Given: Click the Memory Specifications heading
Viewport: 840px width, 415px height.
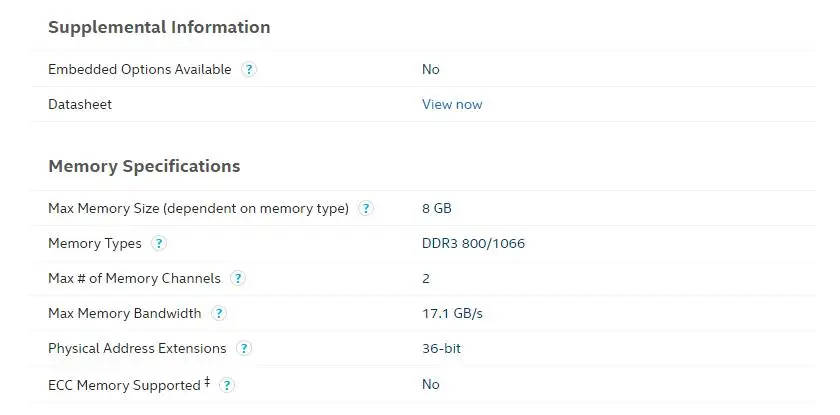Looking at the screenshot, I should click(x=144, y=166).
